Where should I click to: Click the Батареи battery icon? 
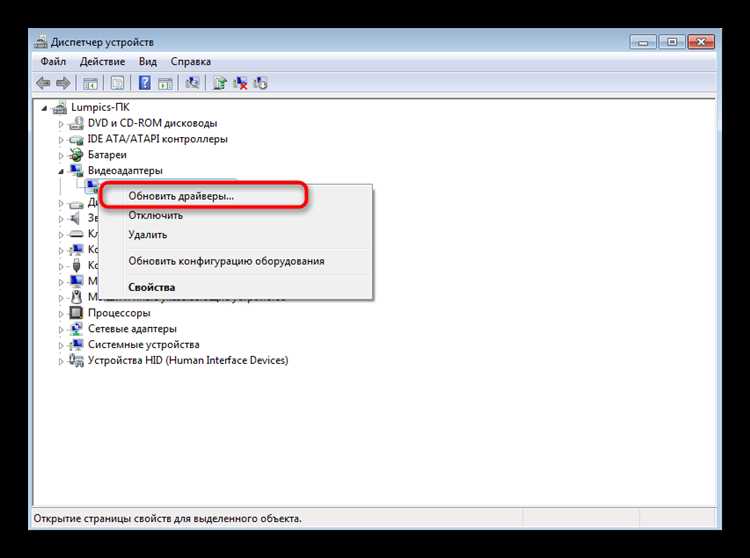point(76,155)
